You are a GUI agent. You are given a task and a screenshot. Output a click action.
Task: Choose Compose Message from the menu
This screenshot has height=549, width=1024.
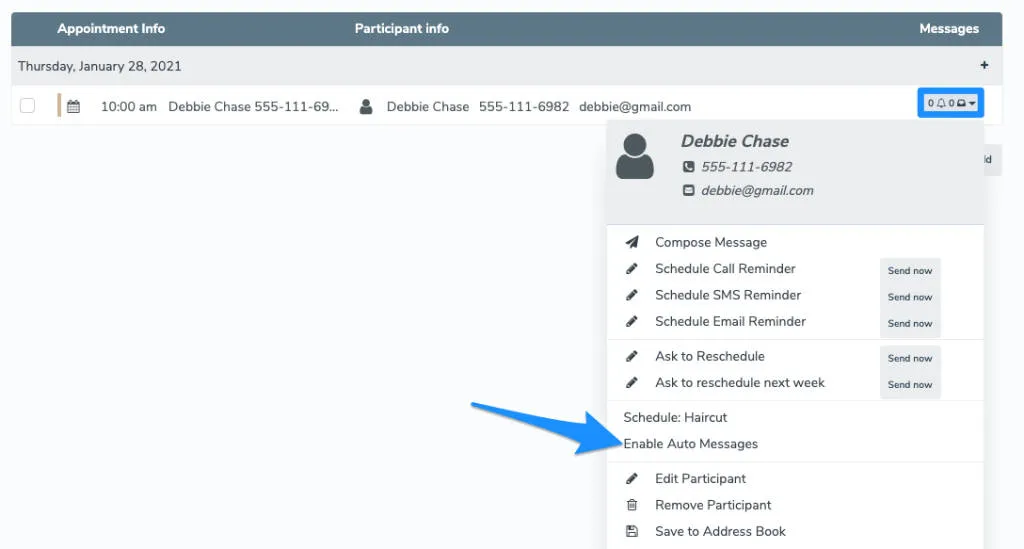711,242
